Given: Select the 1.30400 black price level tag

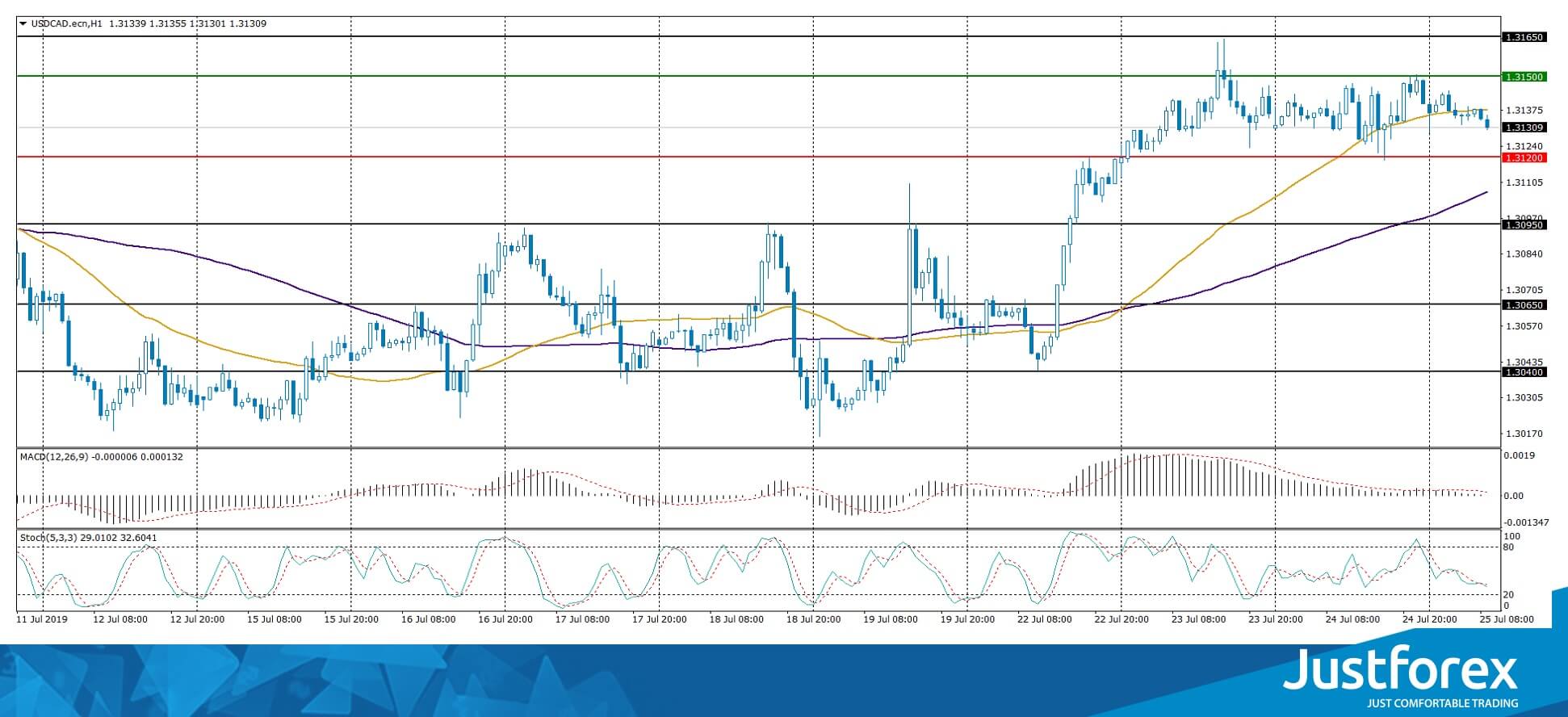Looking at the screenshot, I should [x=1524, y=372].
